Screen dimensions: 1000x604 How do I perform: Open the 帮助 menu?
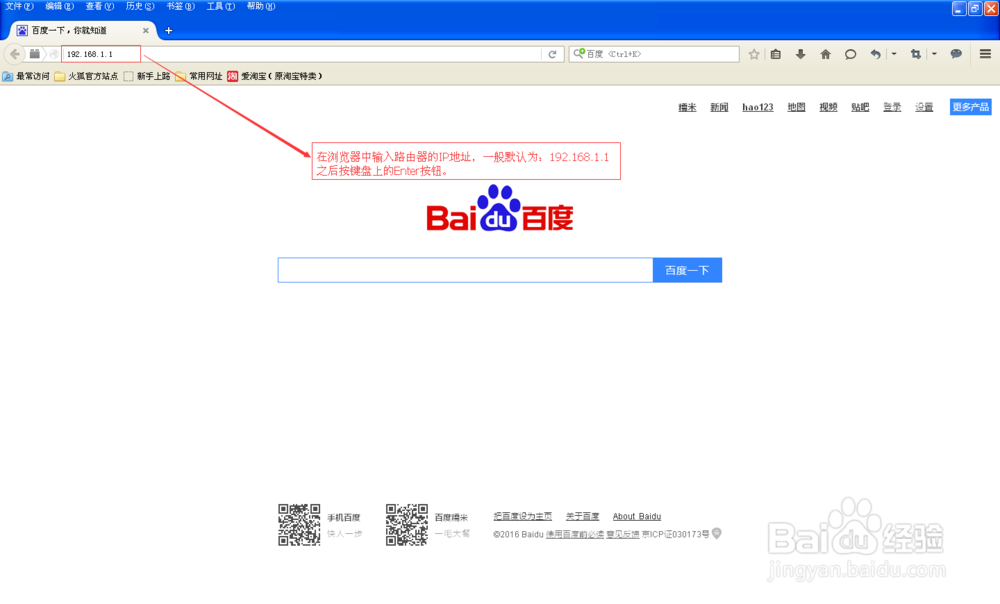(x=261, y=6)
